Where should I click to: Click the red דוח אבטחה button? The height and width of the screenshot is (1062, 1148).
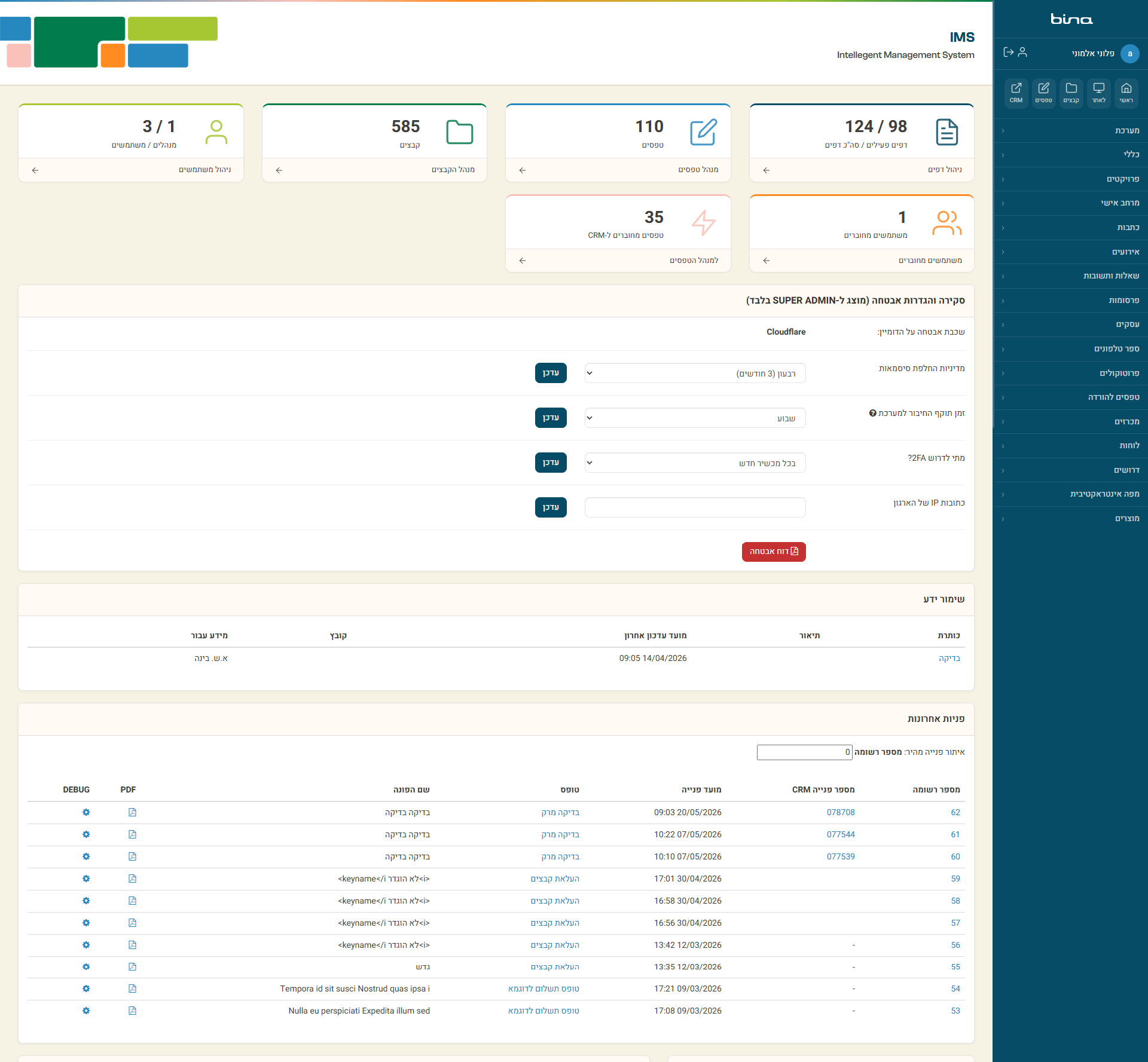coord(774,552)
